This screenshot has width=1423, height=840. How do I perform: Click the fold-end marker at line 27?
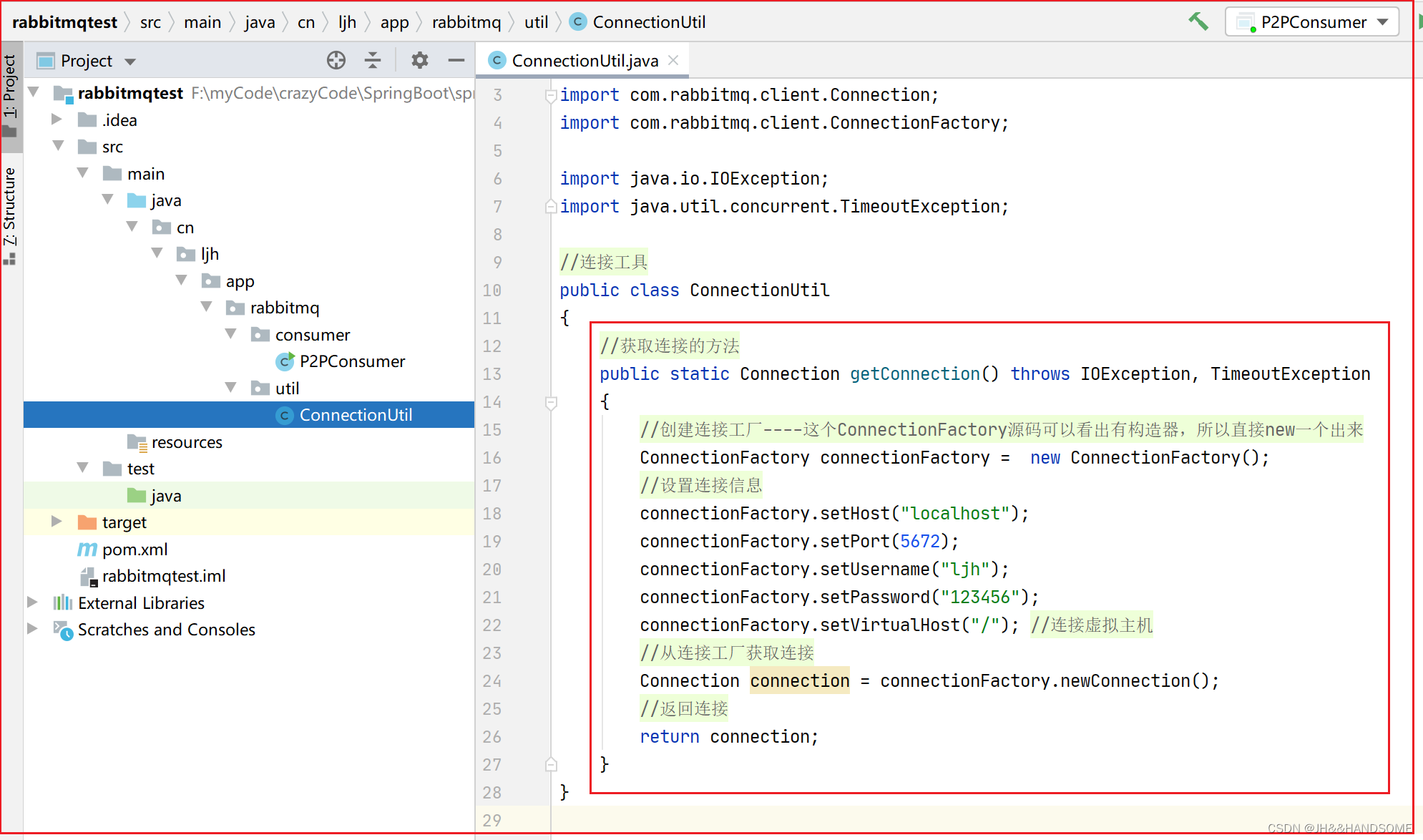[551, 764]
